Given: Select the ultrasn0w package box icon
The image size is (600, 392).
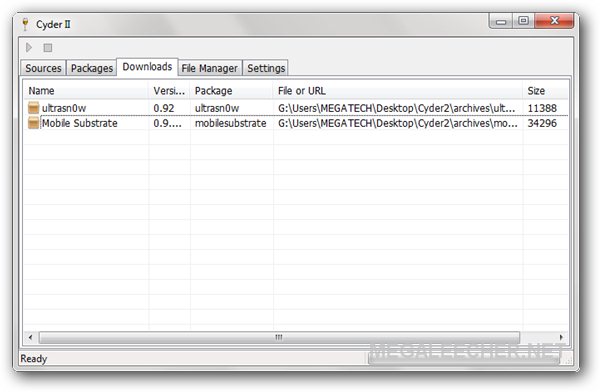Looking at the screenshot, I should (34, 108).
